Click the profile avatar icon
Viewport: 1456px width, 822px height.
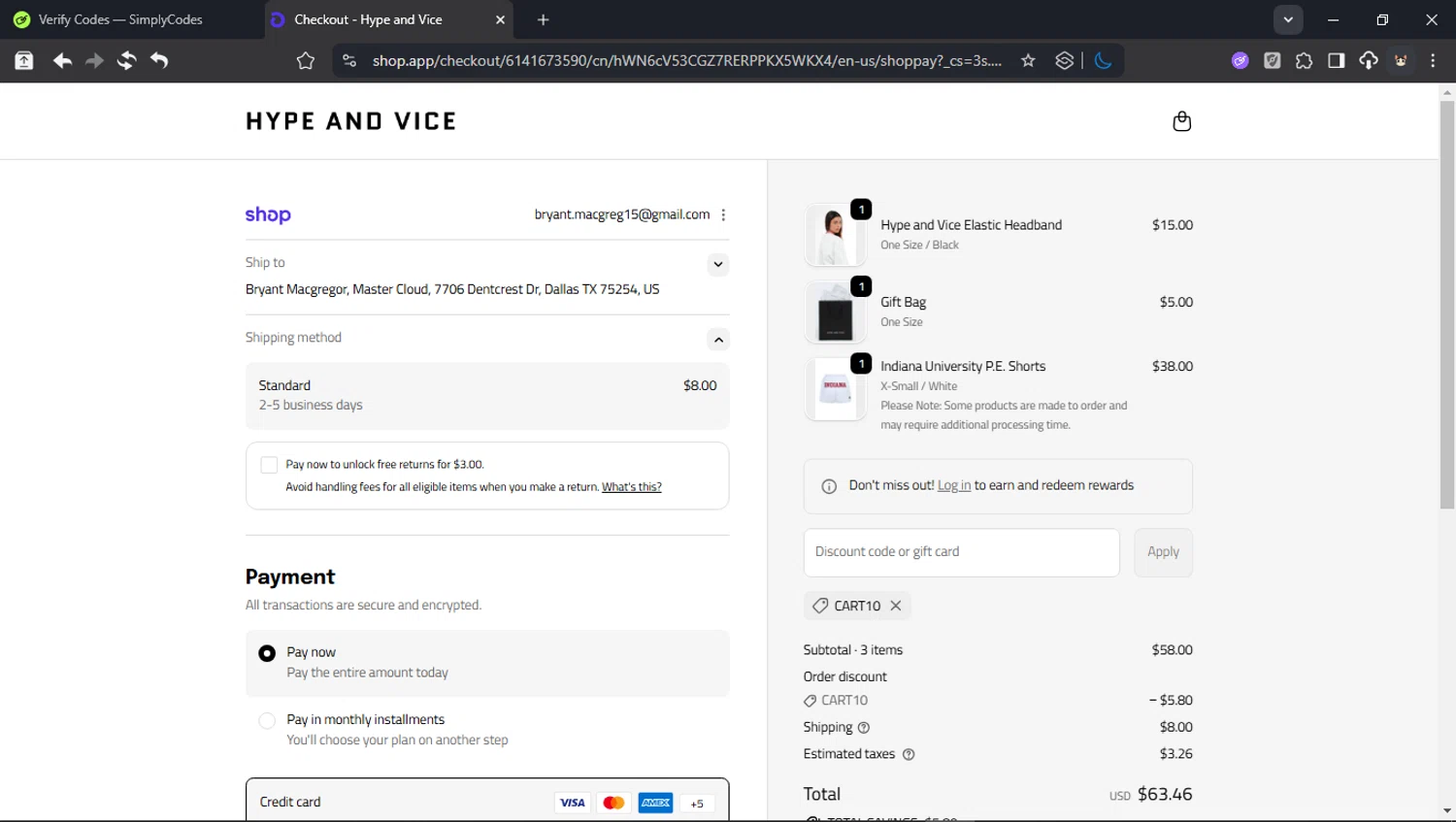[x=1401, y=61]
